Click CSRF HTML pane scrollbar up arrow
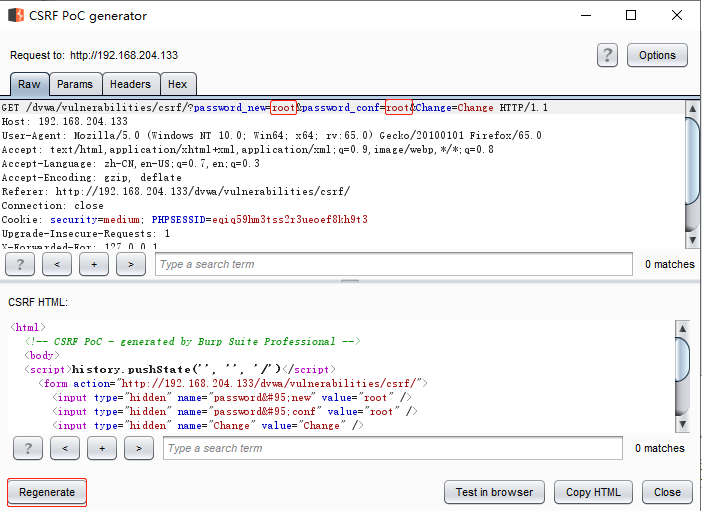 coord(682,328)
